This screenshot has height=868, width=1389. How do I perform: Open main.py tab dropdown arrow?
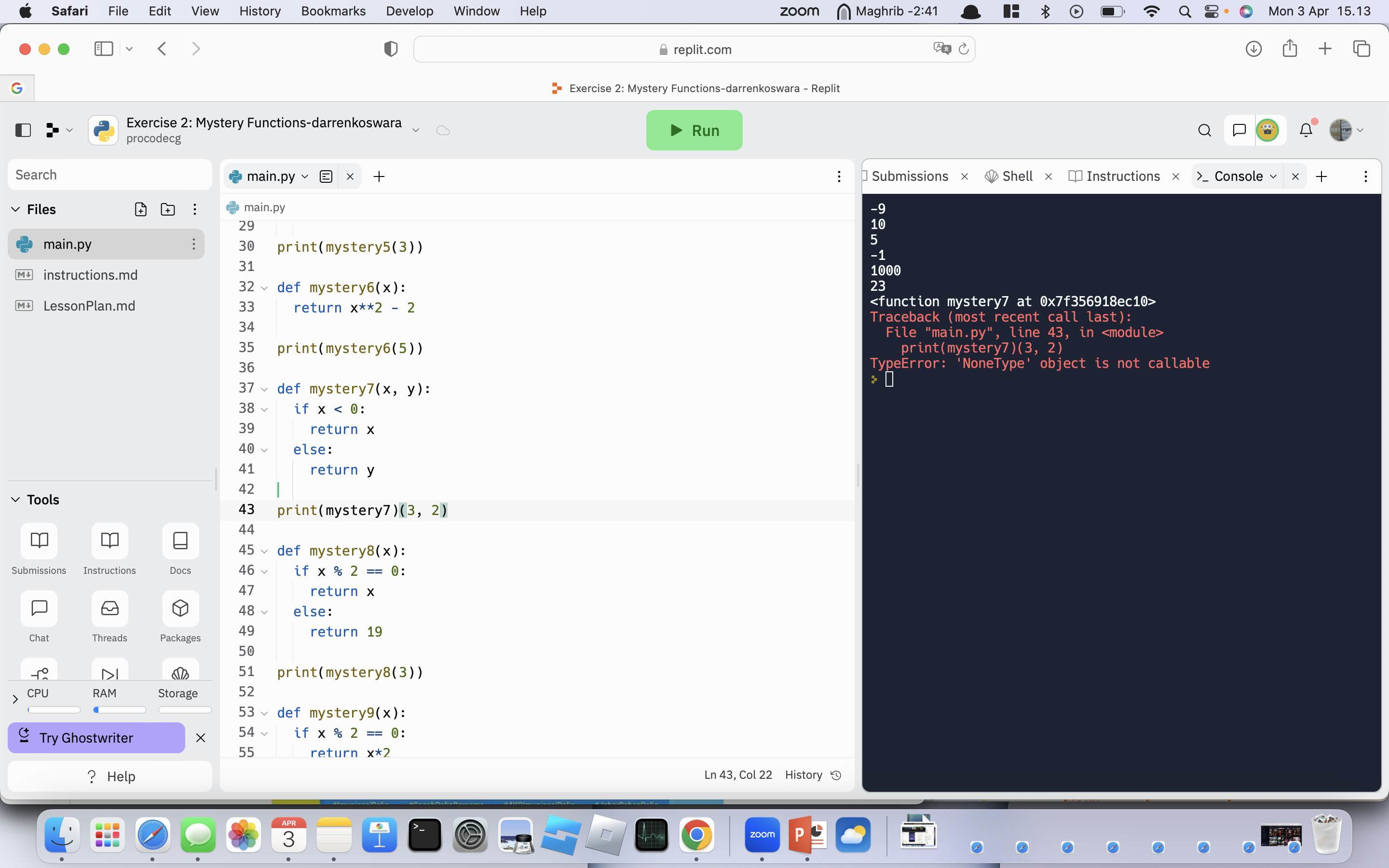[x=305, y=176]
